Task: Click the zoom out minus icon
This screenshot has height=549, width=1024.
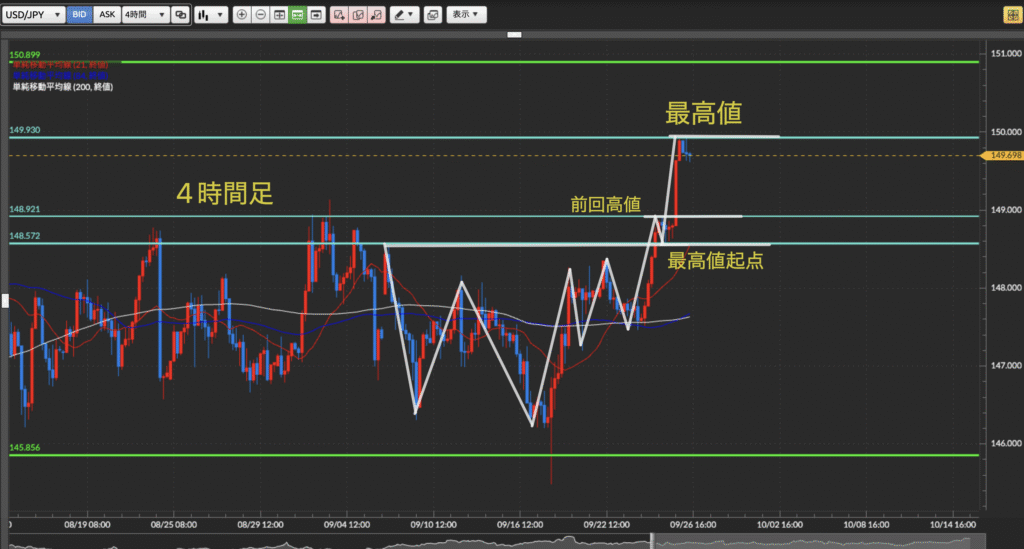Action: [260, 15]
